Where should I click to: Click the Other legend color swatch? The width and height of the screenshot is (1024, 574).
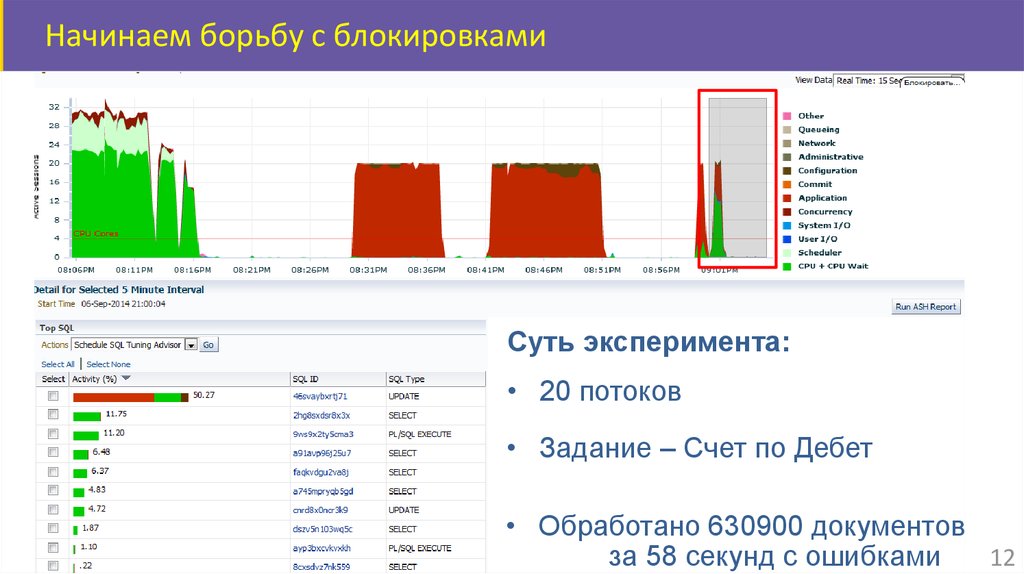787,116
